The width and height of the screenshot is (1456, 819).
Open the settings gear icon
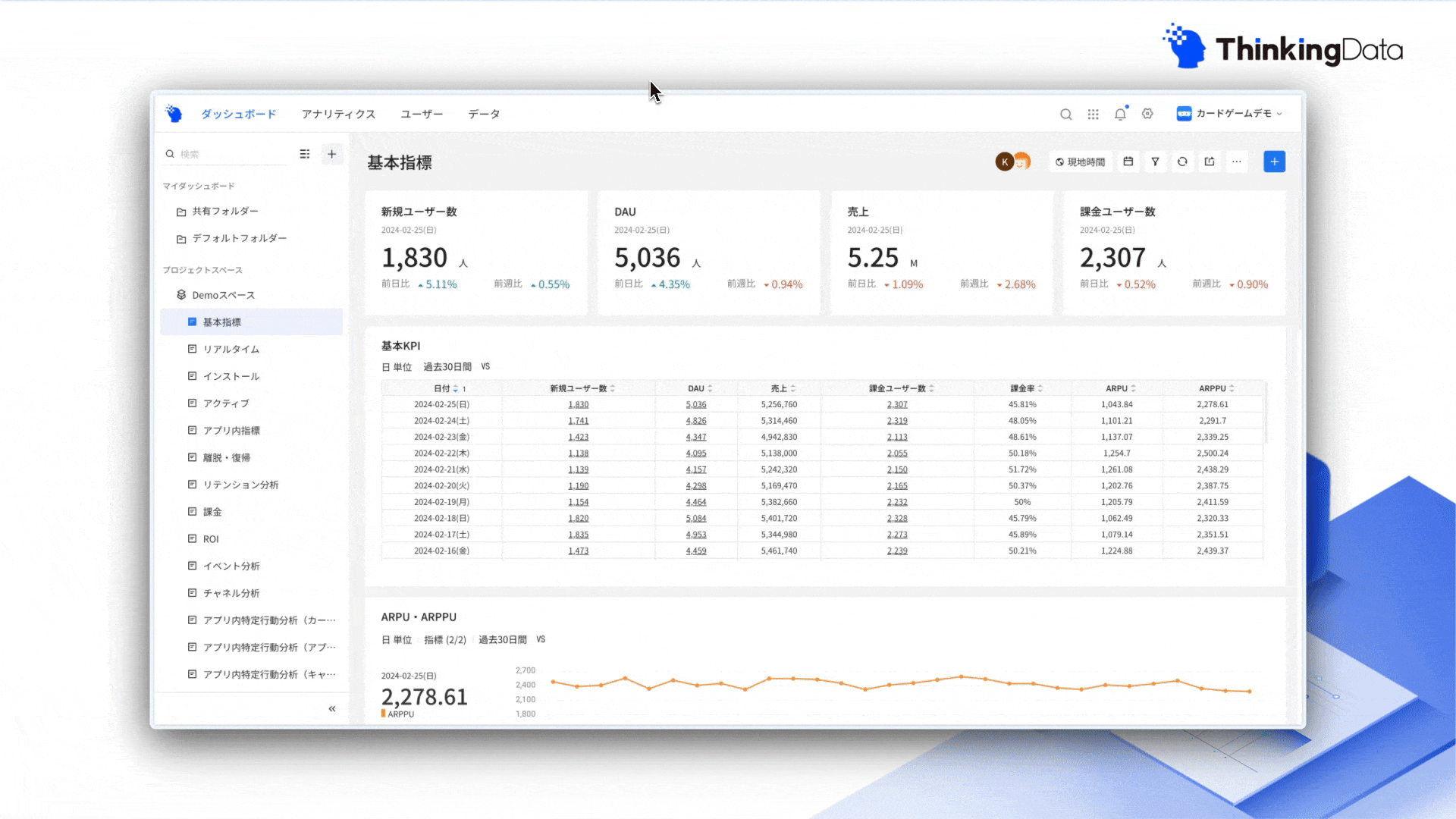coord(1147,114)
